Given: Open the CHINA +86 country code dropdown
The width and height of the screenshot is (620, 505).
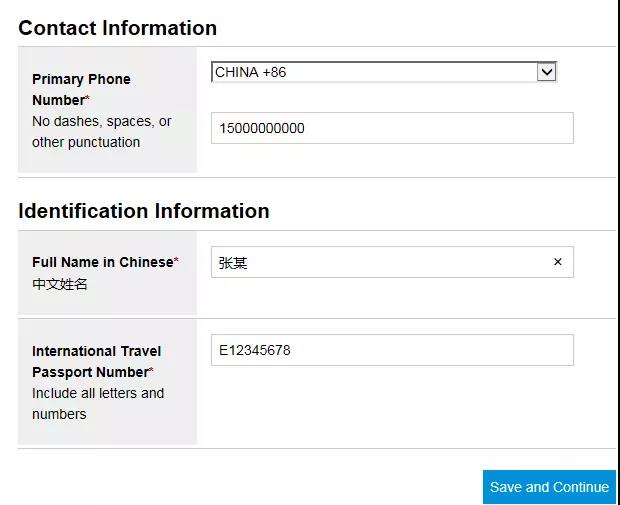Looking at the screenshot, I should (x=384, y=72).
